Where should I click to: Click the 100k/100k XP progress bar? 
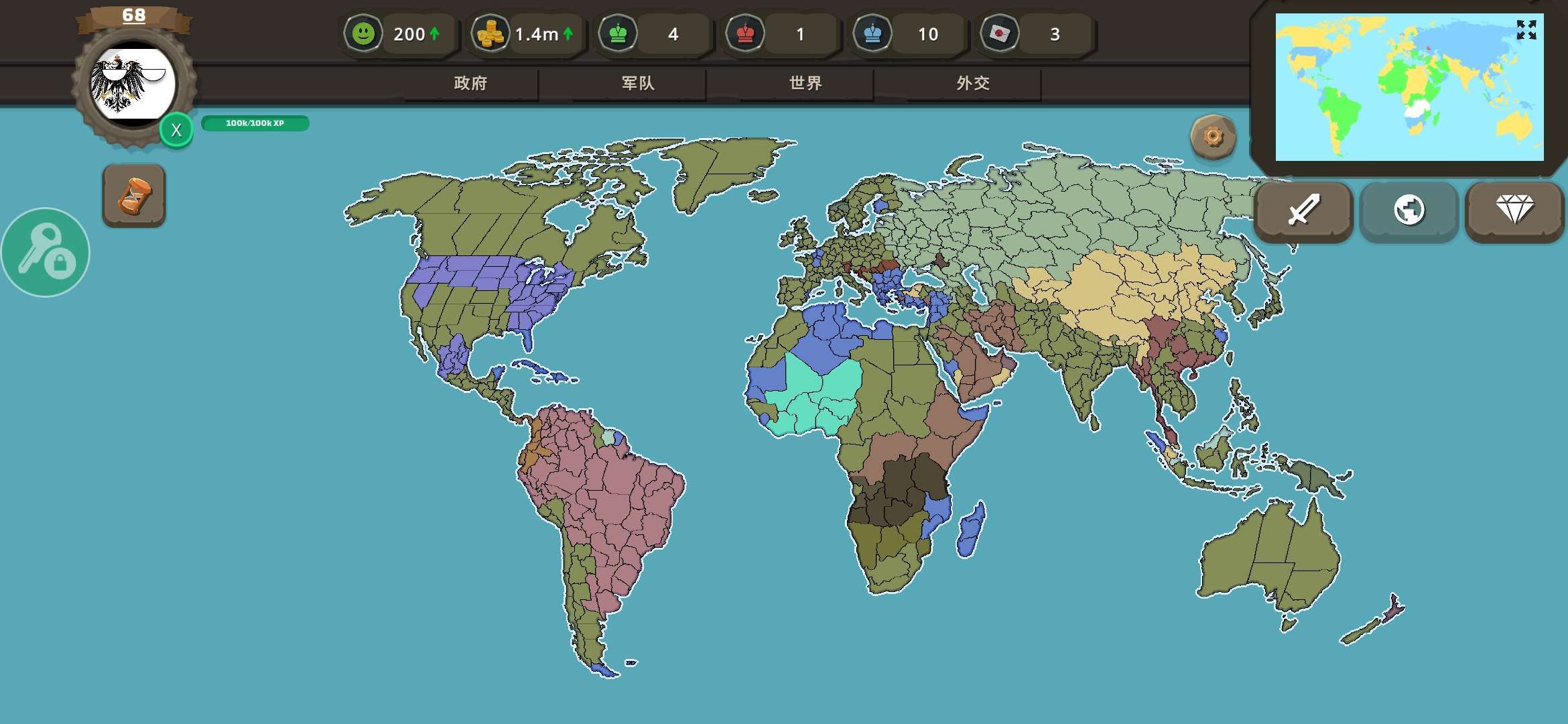click(x=255, y=123)
